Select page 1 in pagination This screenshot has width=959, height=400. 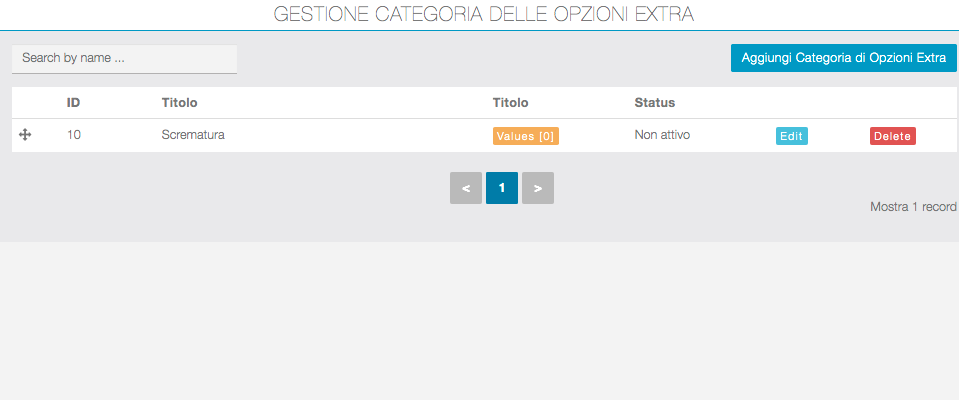(502, 188)
